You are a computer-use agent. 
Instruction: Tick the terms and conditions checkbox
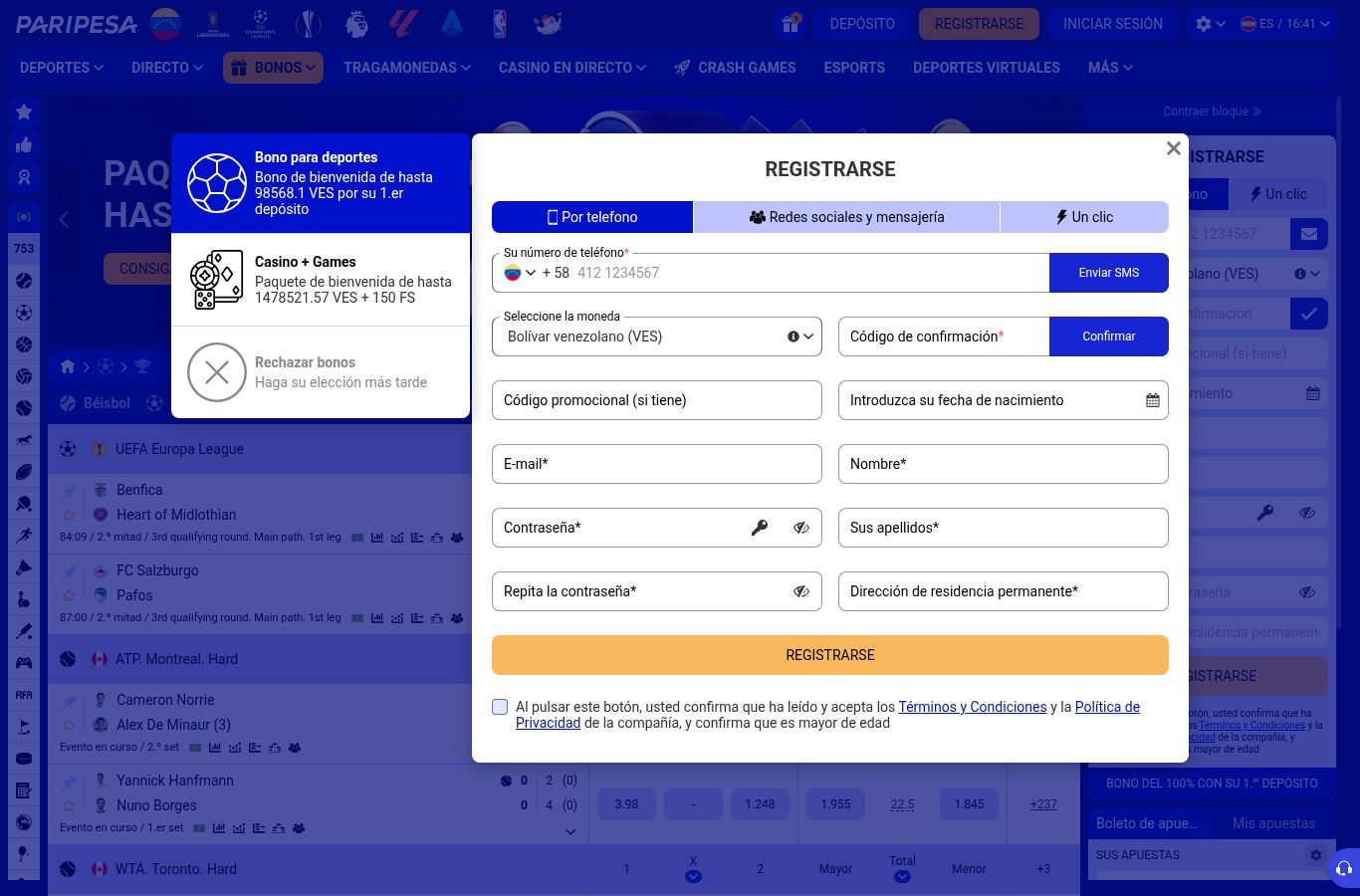tap(500, 707)
